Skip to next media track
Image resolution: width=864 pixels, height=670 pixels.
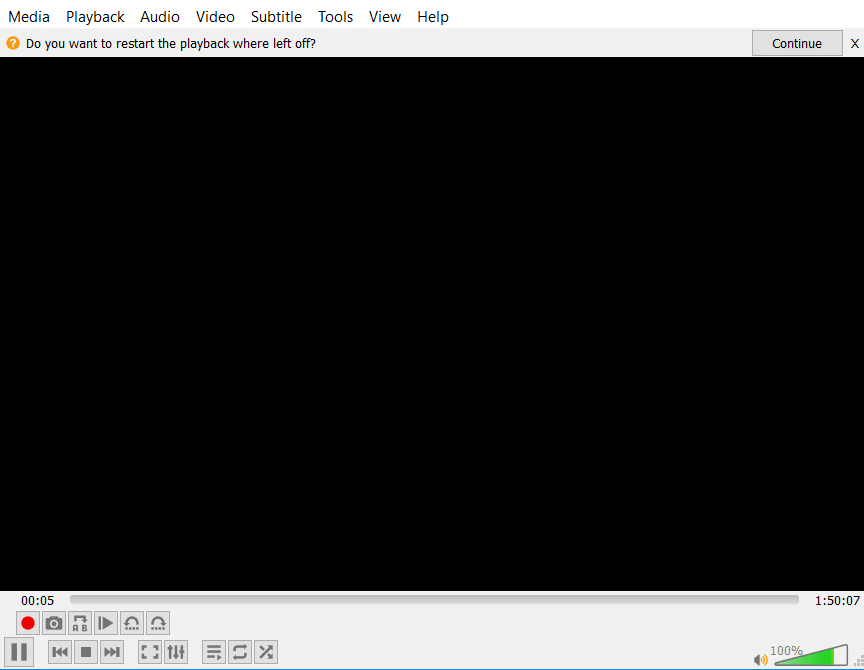point(112,652)
